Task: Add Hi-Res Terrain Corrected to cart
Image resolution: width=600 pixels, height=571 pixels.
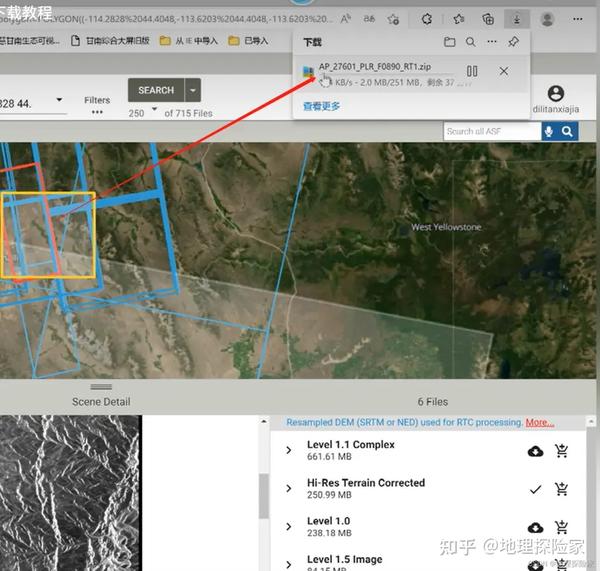Action: (561, 489)
